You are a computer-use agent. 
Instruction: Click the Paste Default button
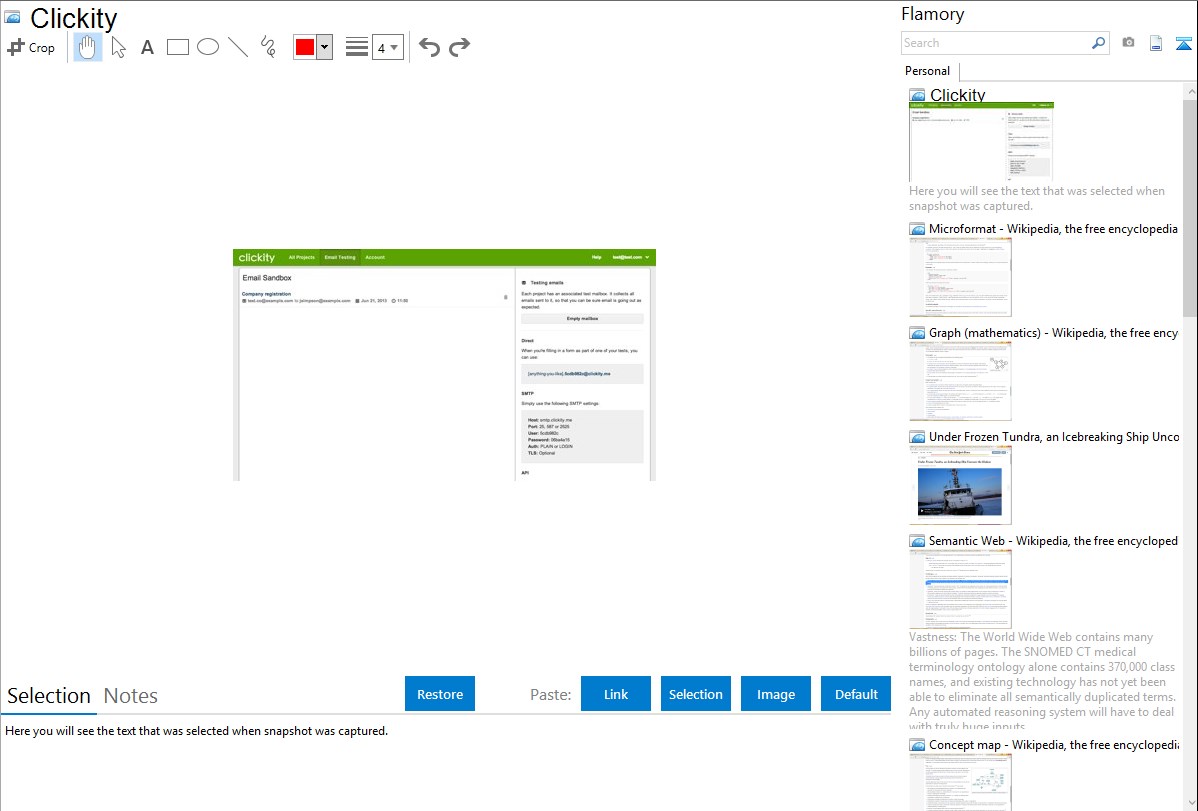click(x=856, y=694)
